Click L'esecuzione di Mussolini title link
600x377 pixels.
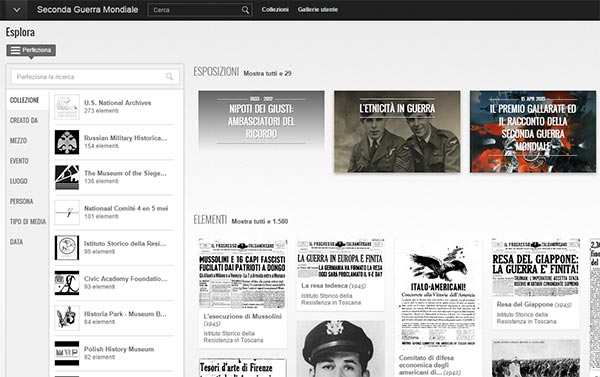(x=243, y=320)
